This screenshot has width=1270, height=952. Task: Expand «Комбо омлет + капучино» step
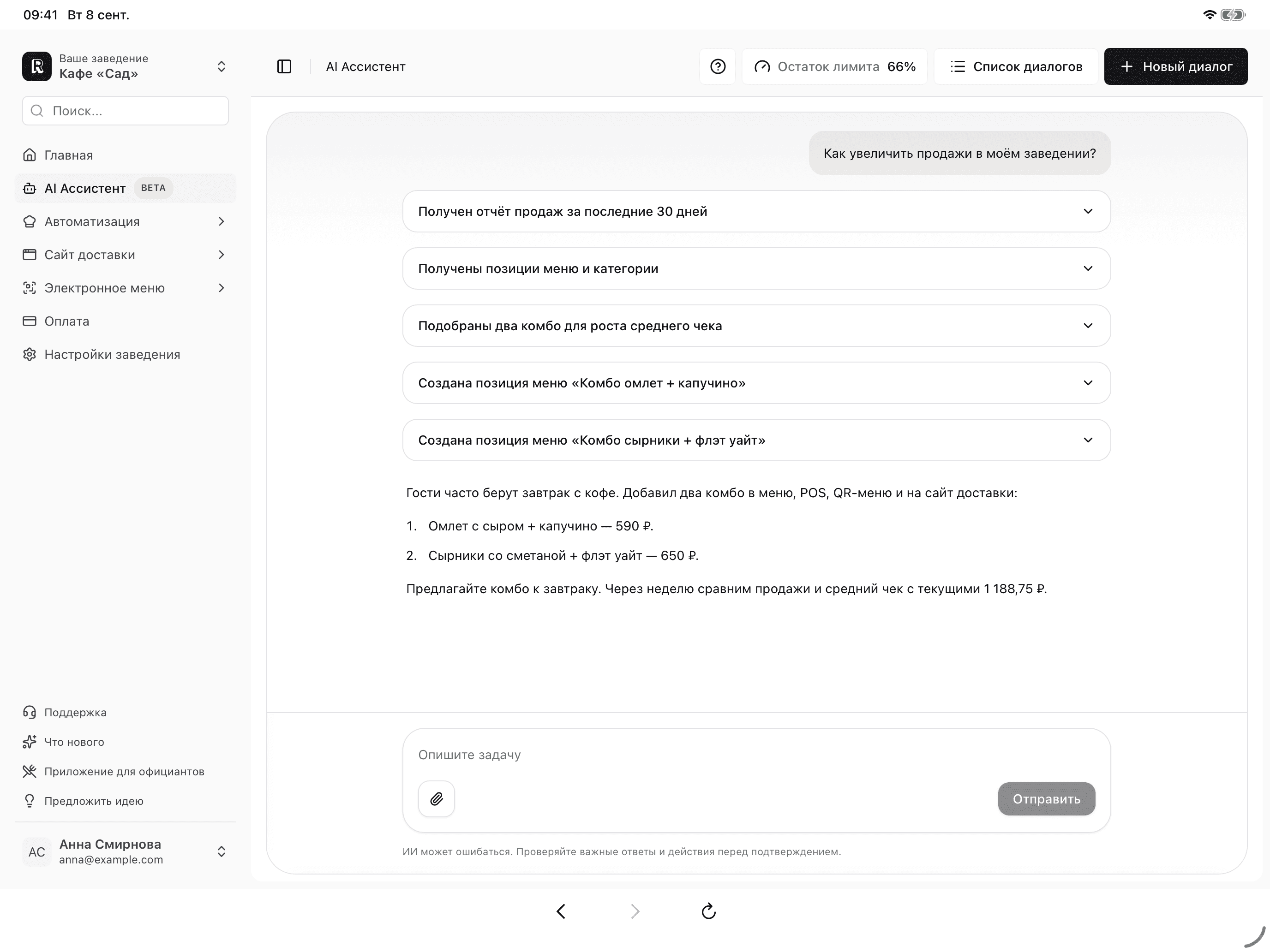point(756,383)
